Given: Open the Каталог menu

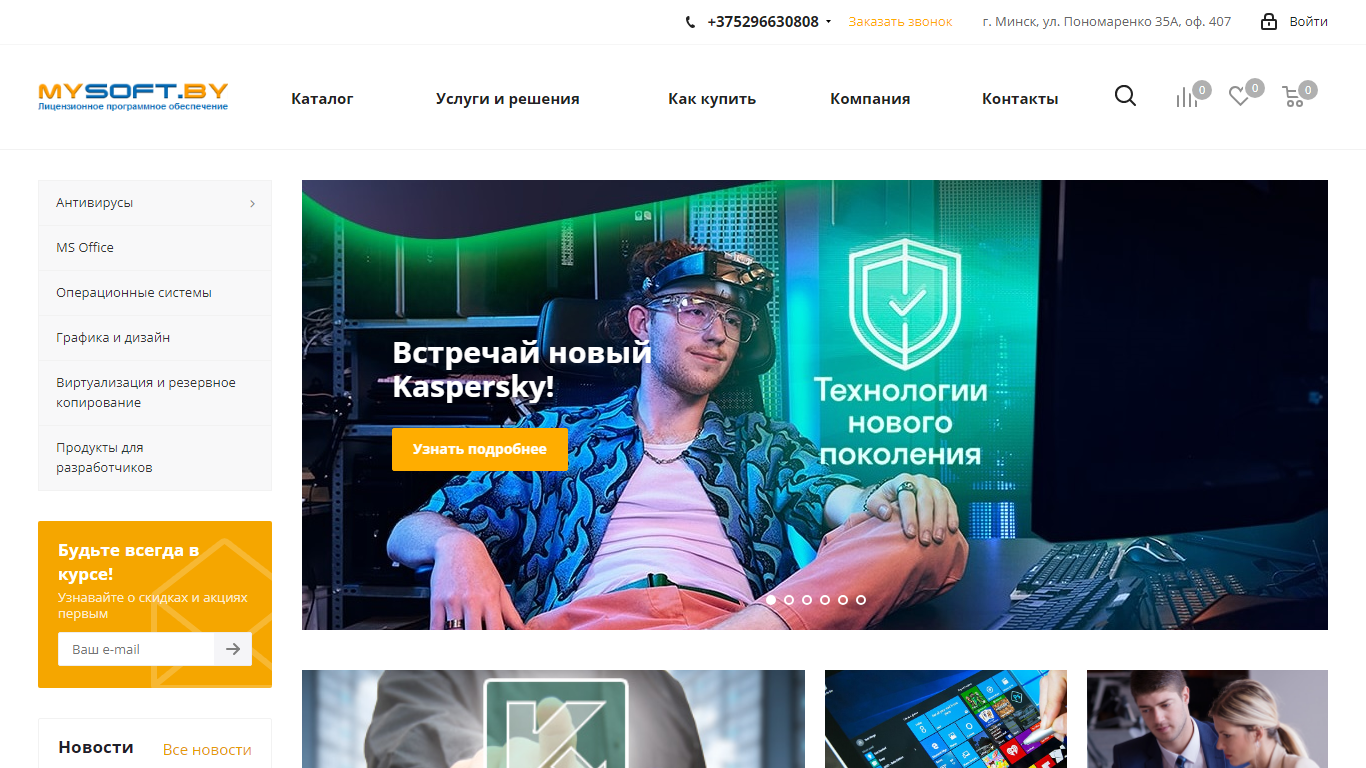Looking at the screenshot, I should pyautogui.click(x=322, y=98).
